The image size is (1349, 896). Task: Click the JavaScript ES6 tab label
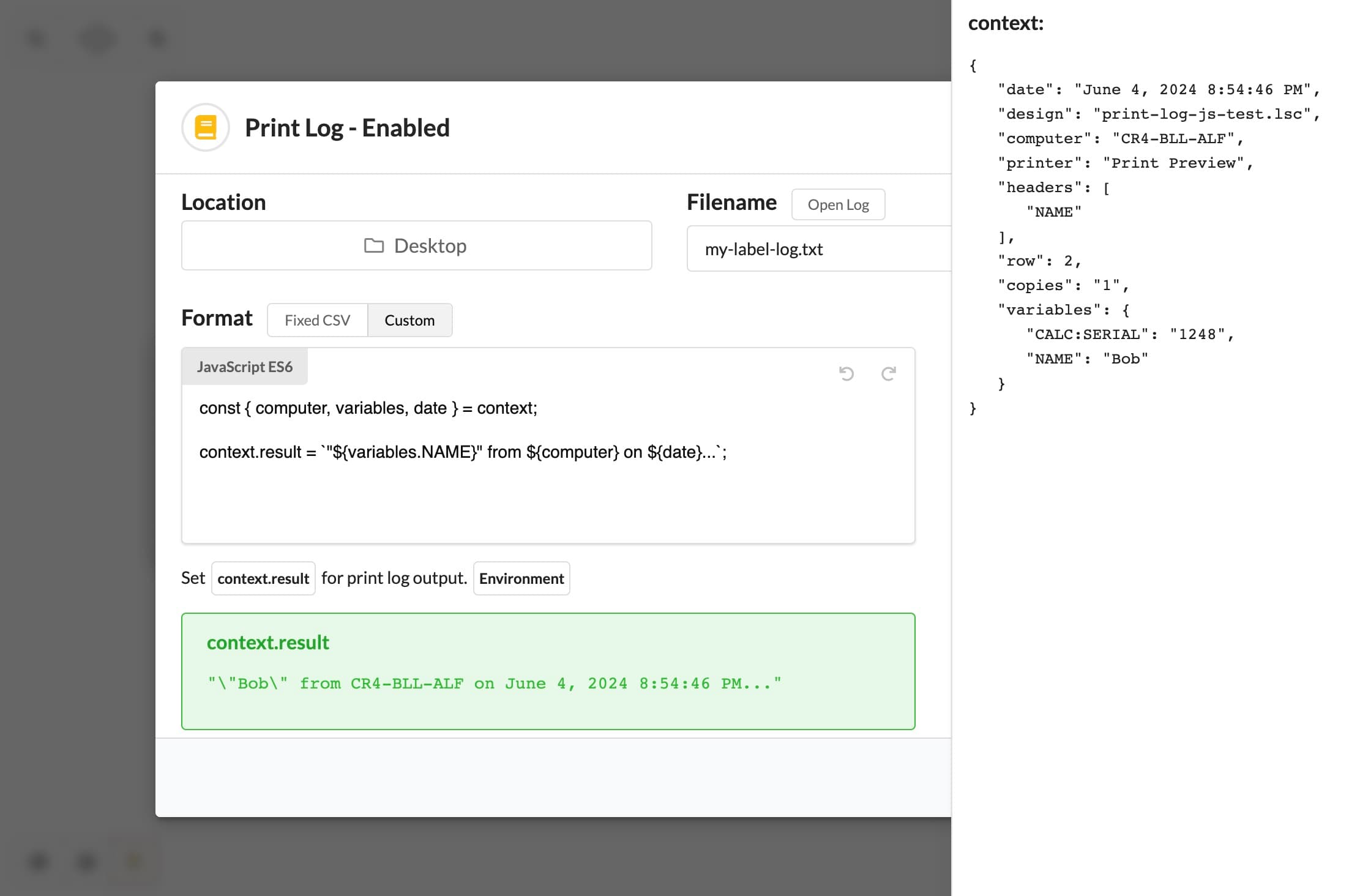tap(245, 367)
